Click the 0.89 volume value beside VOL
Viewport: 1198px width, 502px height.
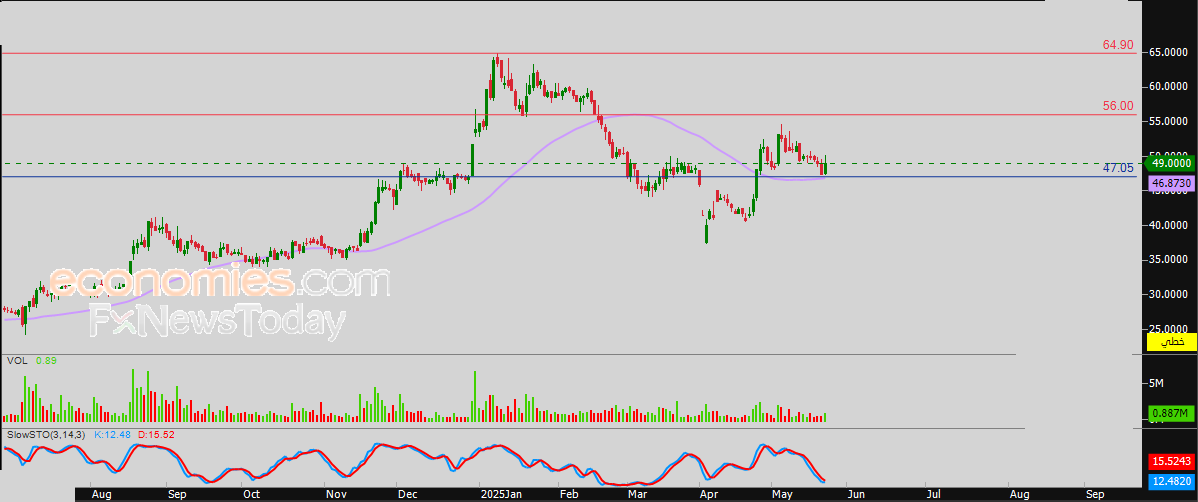pyautogui.click(x=45, y=360)
